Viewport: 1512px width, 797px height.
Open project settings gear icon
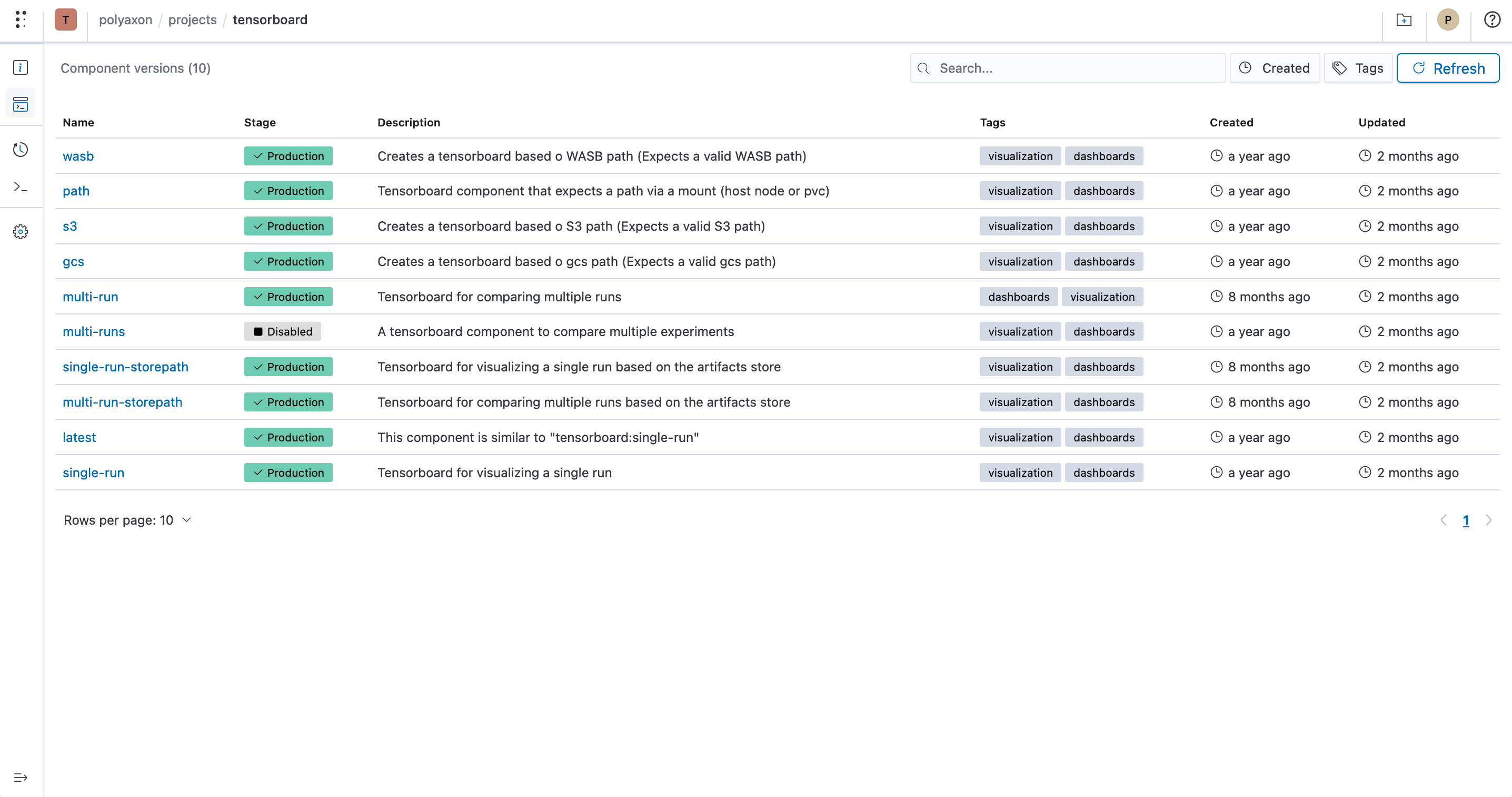coord(21,232)
